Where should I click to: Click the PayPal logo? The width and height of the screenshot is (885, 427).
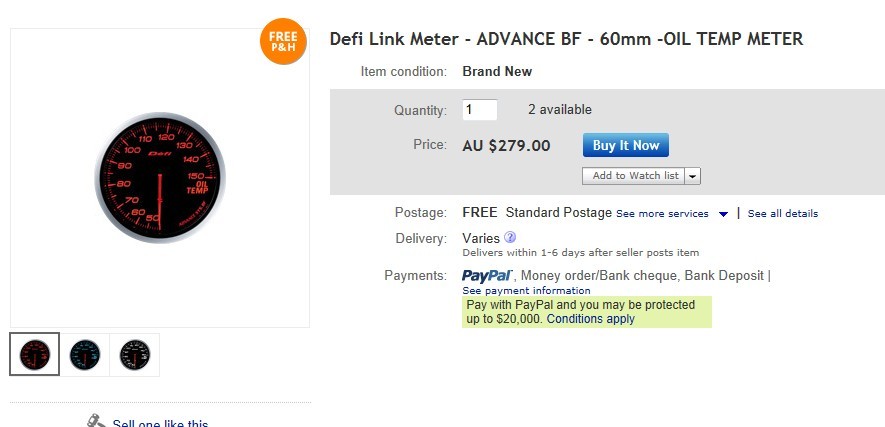pos(488,276)
